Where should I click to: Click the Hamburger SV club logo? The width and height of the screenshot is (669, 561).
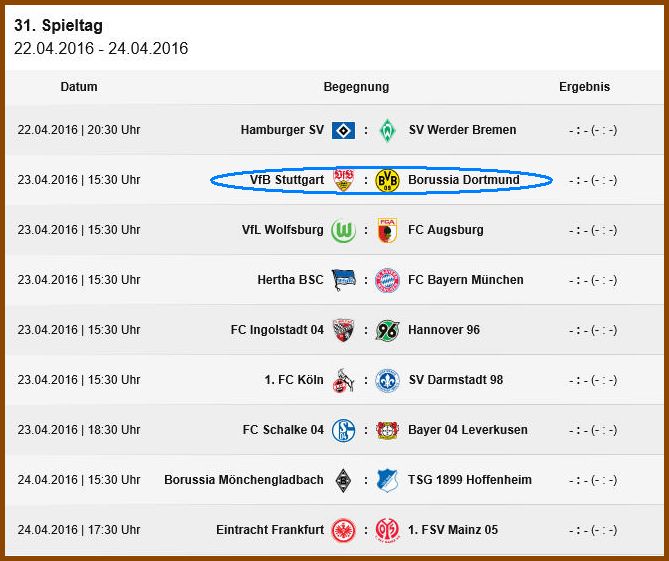(x=343, y=130)
